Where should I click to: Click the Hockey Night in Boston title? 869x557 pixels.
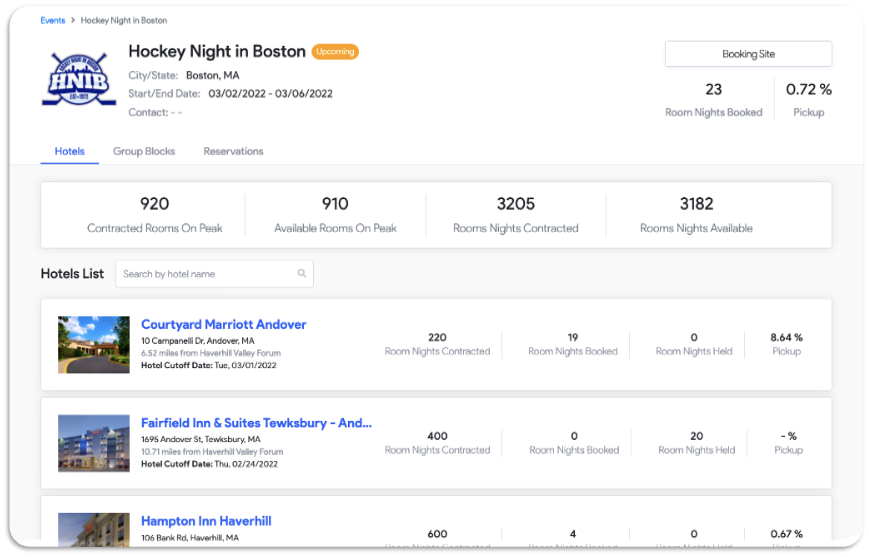coord(217,52)
